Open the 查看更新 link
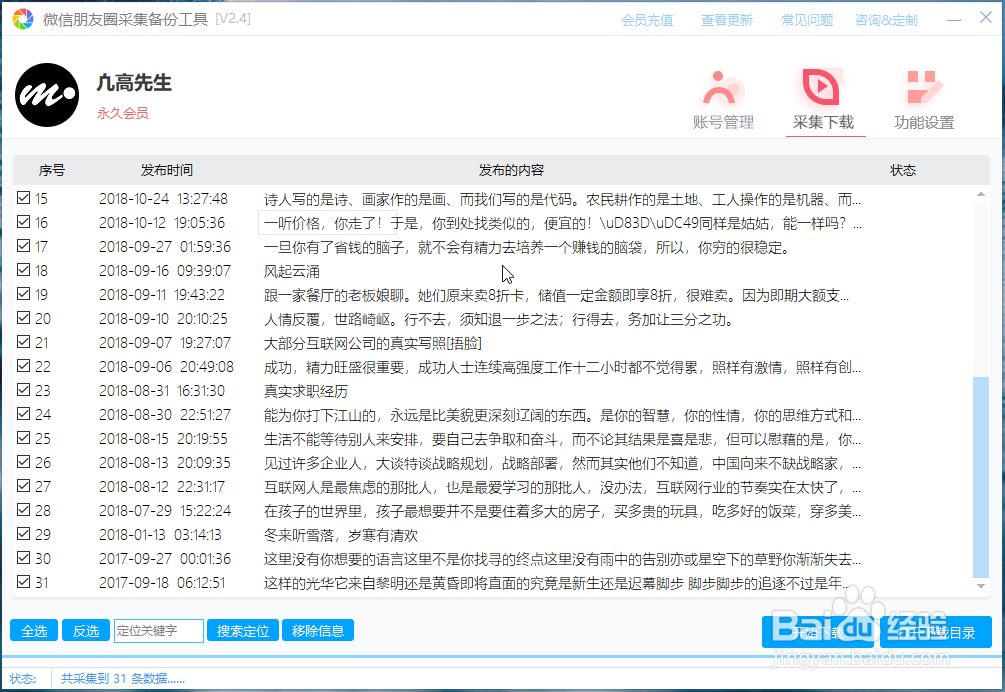The height and width of the screenshot is (692, 1005). [x=726, y=21]
